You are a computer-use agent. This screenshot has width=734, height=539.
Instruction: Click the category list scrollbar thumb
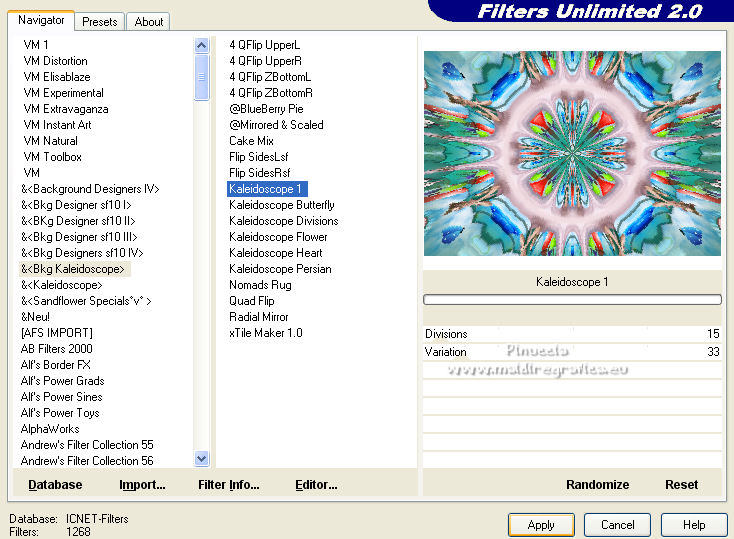tap(202, 77)
